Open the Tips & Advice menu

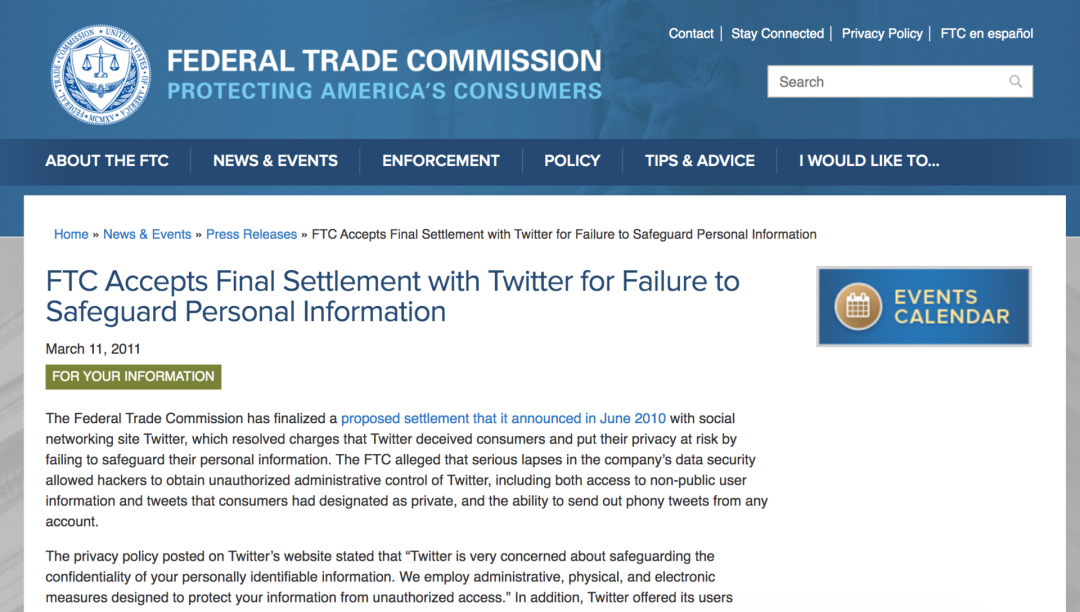[x=699, y=161]
